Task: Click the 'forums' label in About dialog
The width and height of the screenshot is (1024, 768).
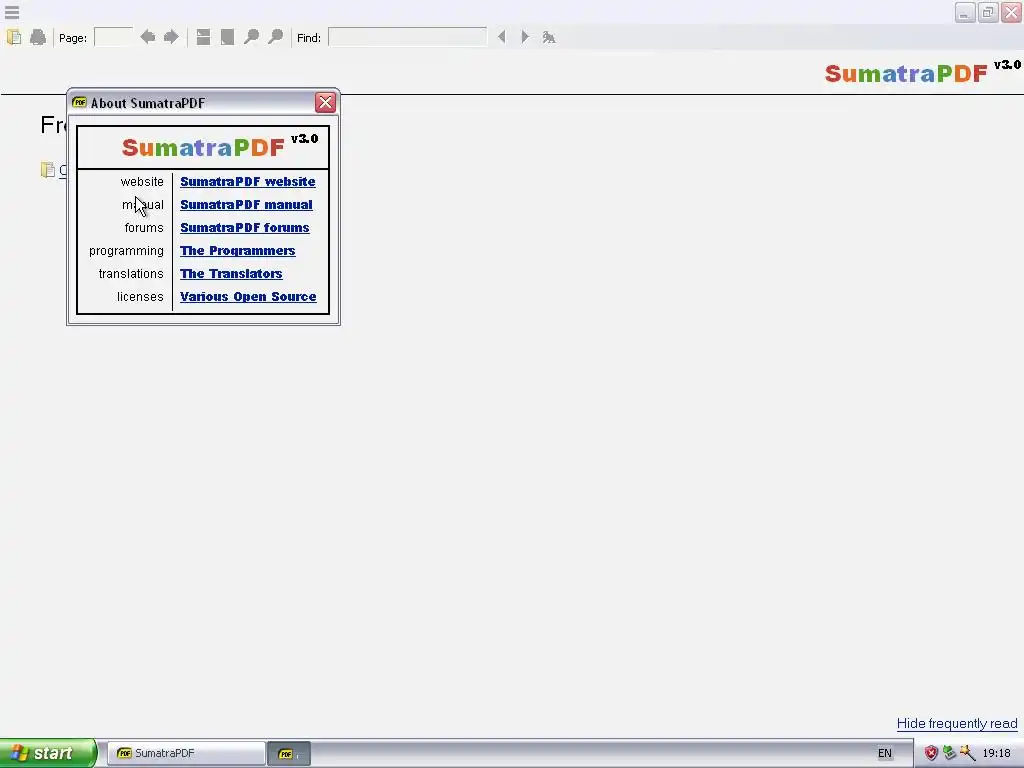Action: tap(144, 227)
